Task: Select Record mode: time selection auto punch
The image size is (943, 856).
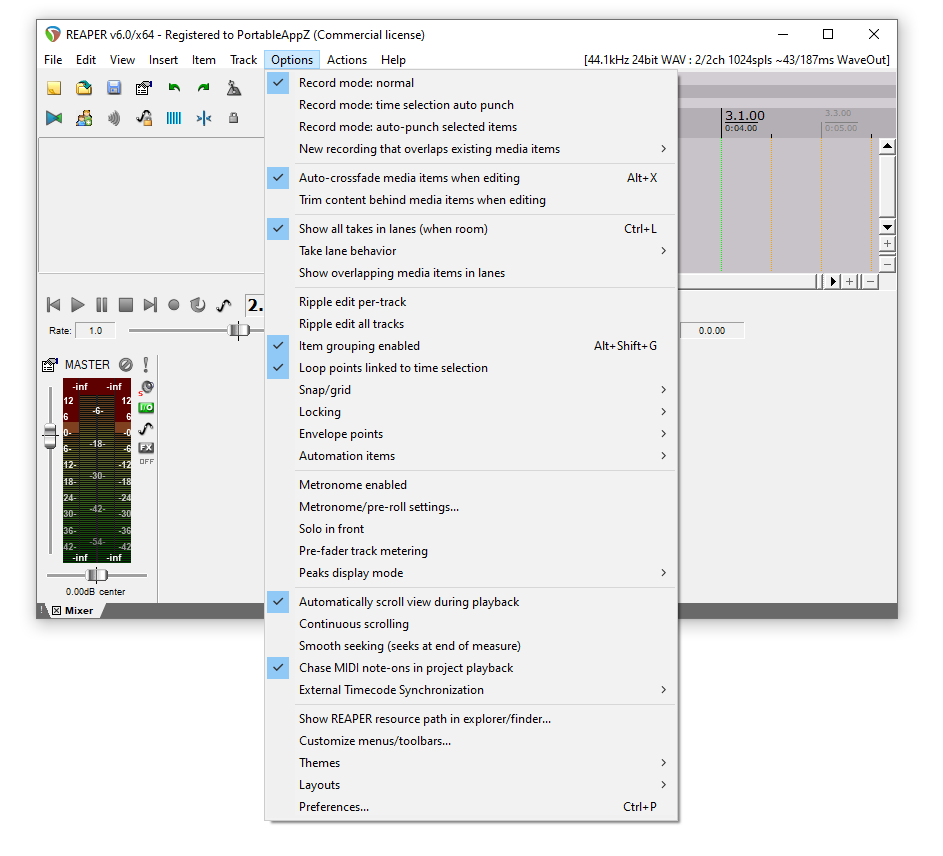Action: pos(471,105)
